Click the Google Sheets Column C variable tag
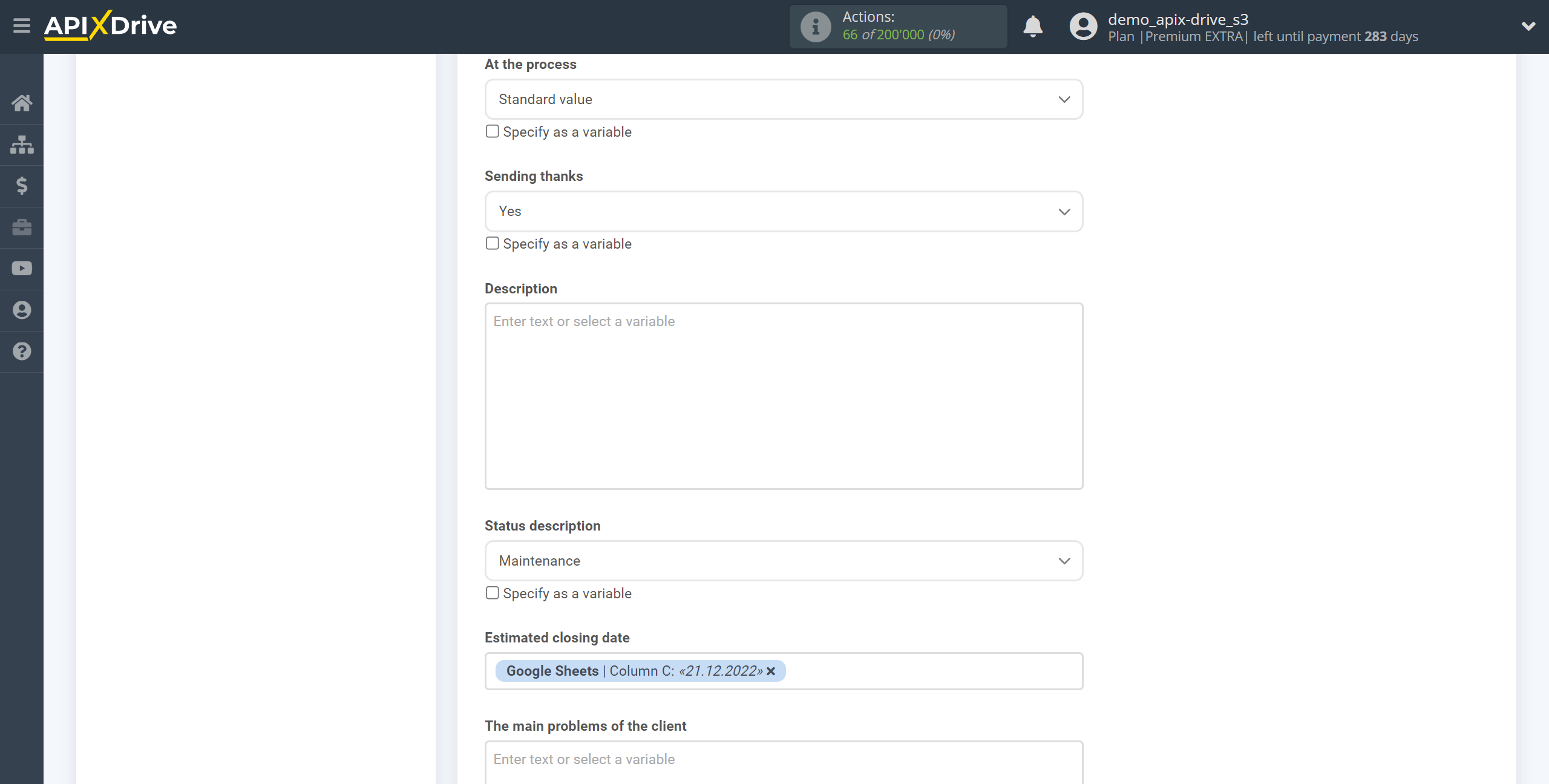1549x784 pixels. pos(640,671)
